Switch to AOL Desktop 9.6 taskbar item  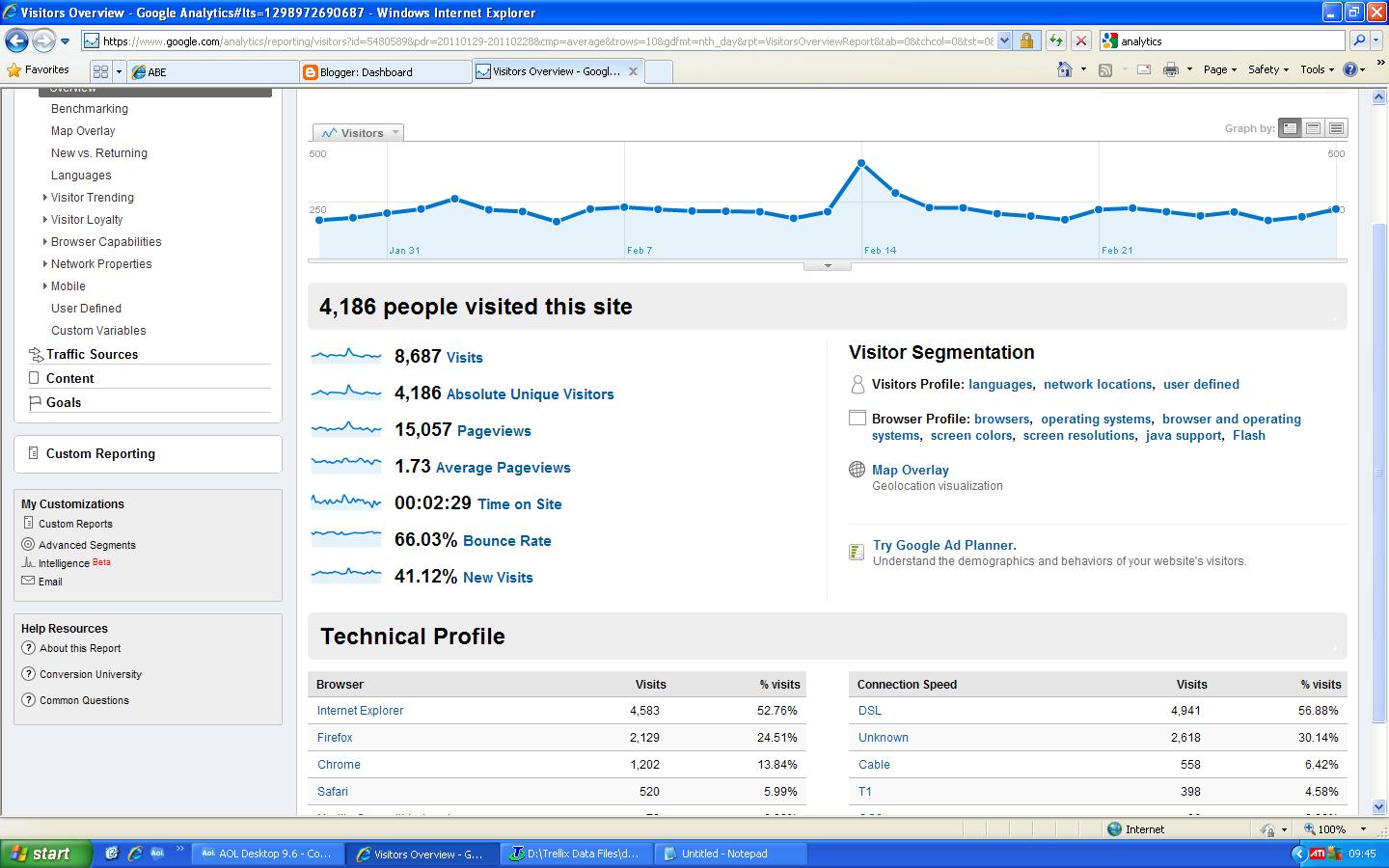pos(267,854)
